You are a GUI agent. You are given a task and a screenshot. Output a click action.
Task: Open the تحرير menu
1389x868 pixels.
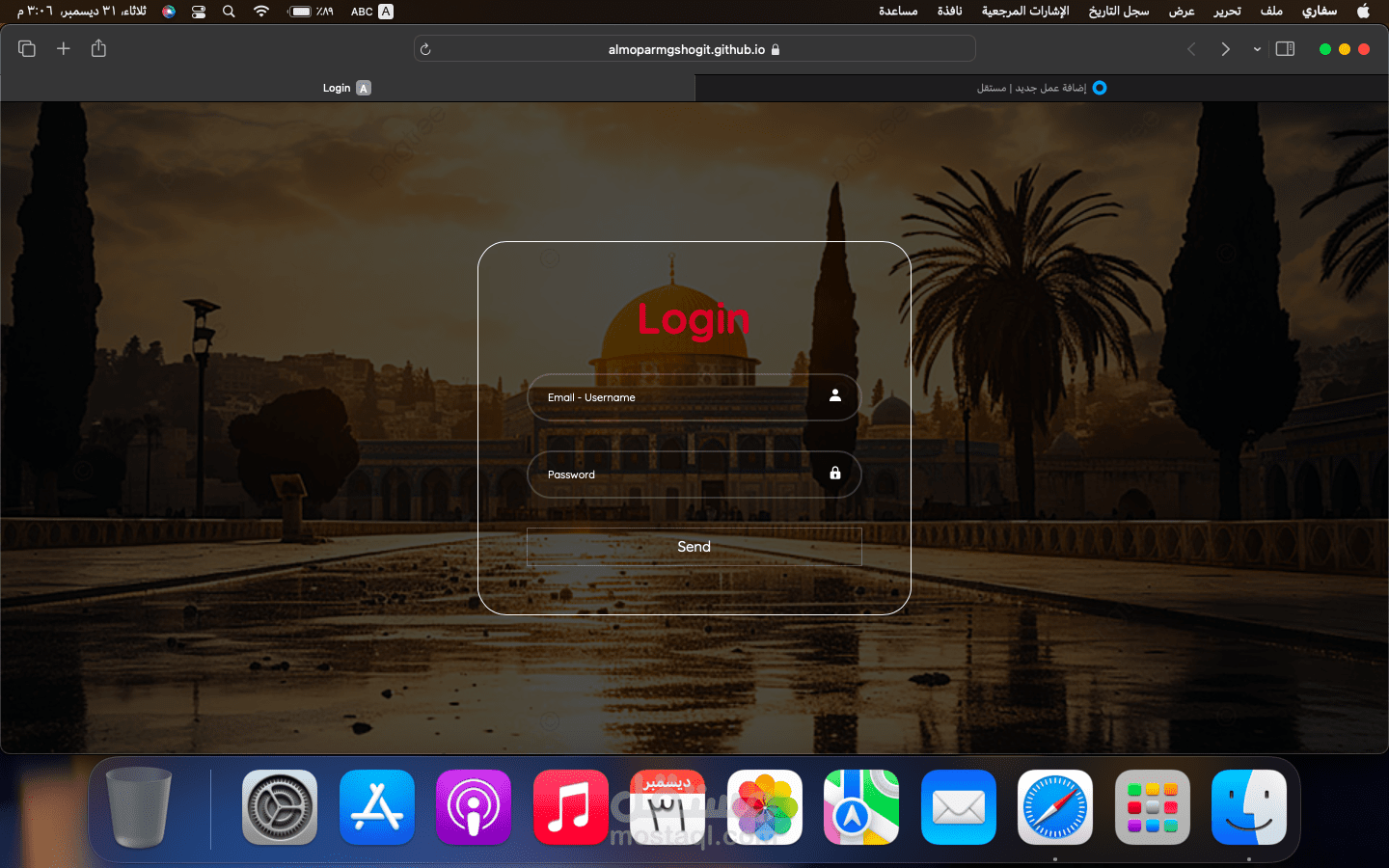click(1227, 12)
